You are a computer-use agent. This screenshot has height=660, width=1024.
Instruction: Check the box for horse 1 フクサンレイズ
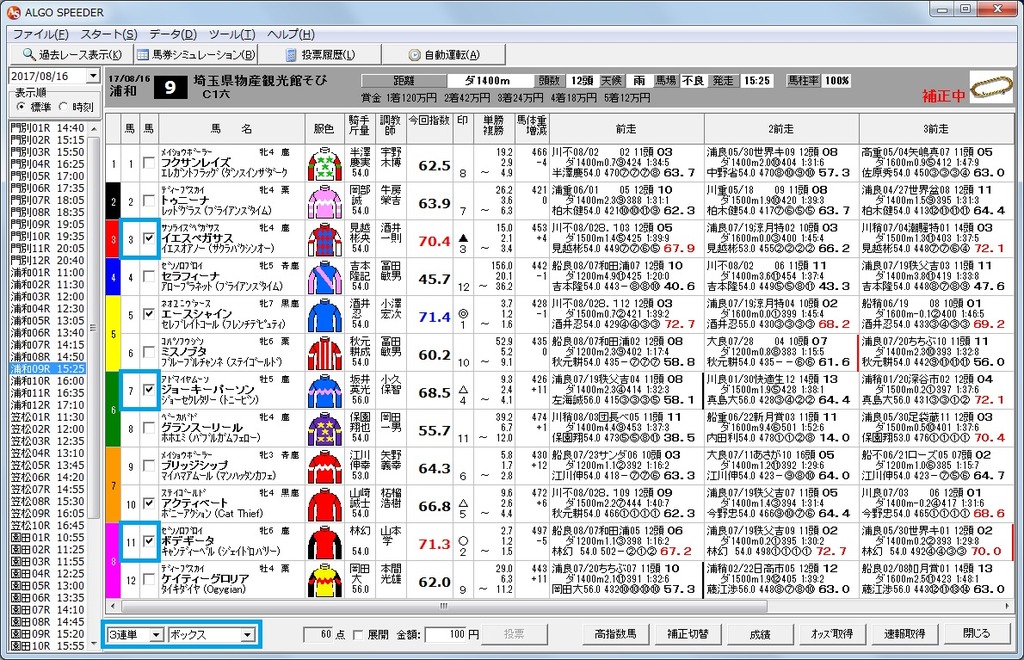[x=149, y=163]
